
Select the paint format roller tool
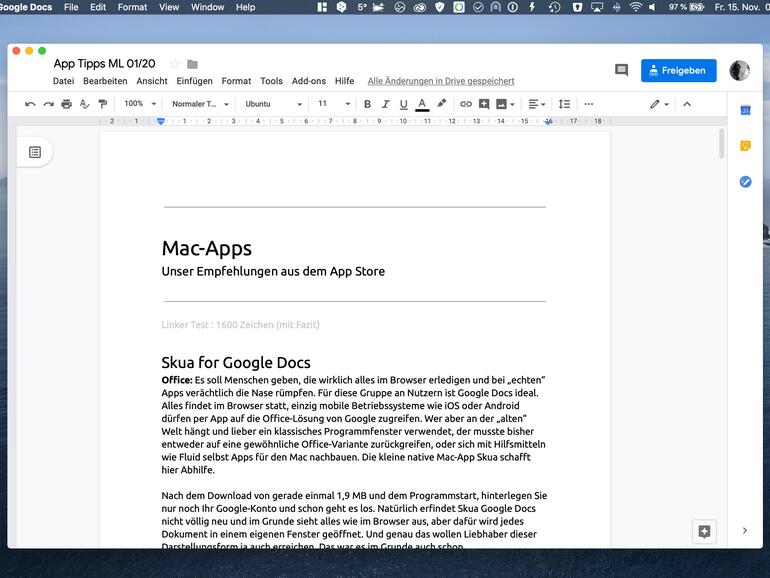[102, 104]
